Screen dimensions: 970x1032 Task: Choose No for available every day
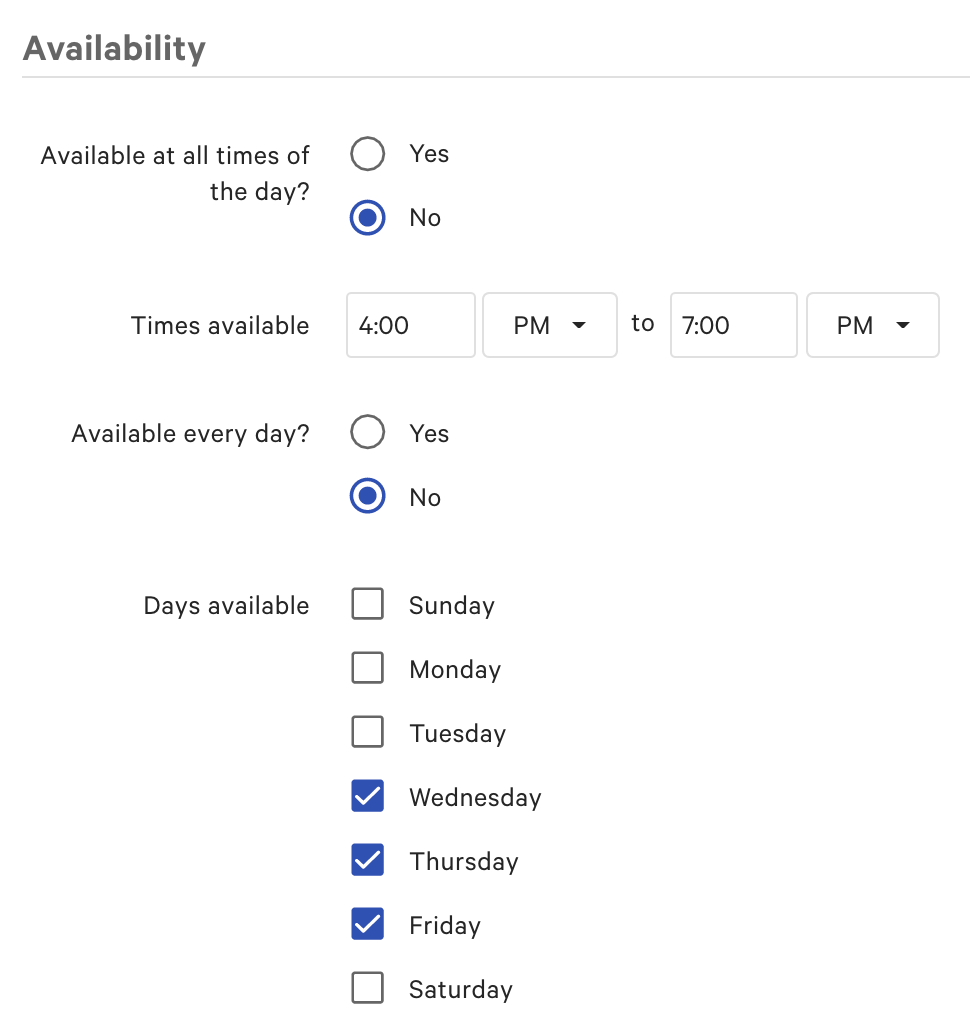pyautogui.click(x=368, y=498)
